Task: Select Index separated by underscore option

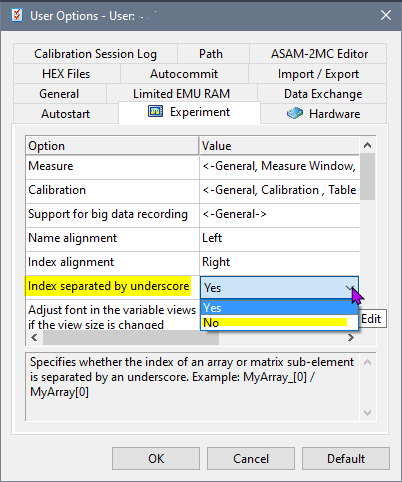Action: (x=112, y=286)
